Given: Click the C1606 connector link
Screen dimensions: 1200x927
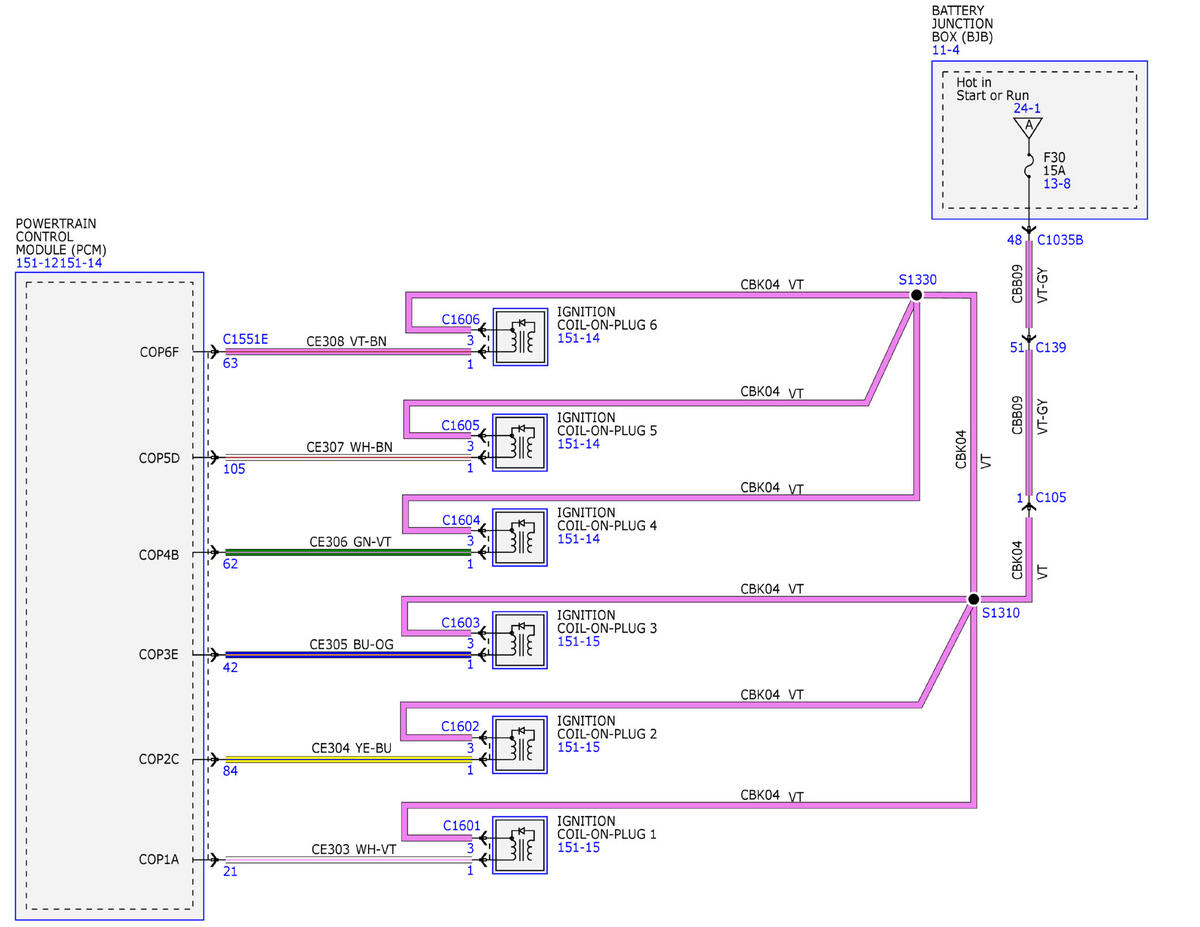Looking at the screenshot, I should (x=461, y=320).
